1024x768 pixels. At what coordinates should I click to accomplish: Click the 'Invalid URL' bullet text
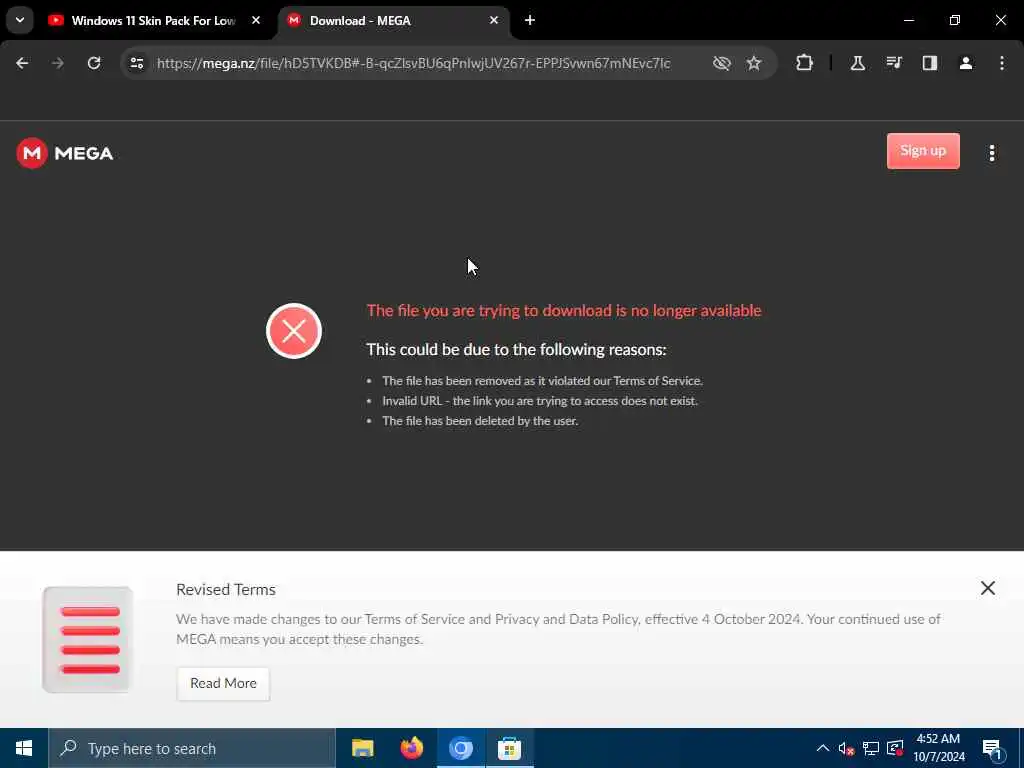point(540,401)
